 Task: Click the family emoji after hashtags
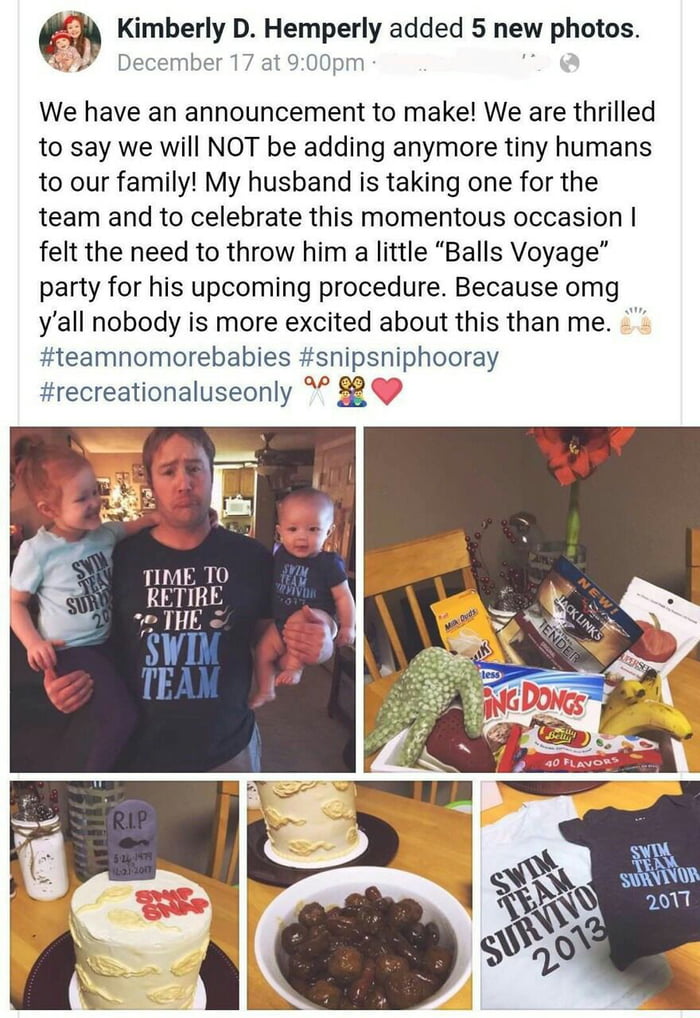click(351, 392)
